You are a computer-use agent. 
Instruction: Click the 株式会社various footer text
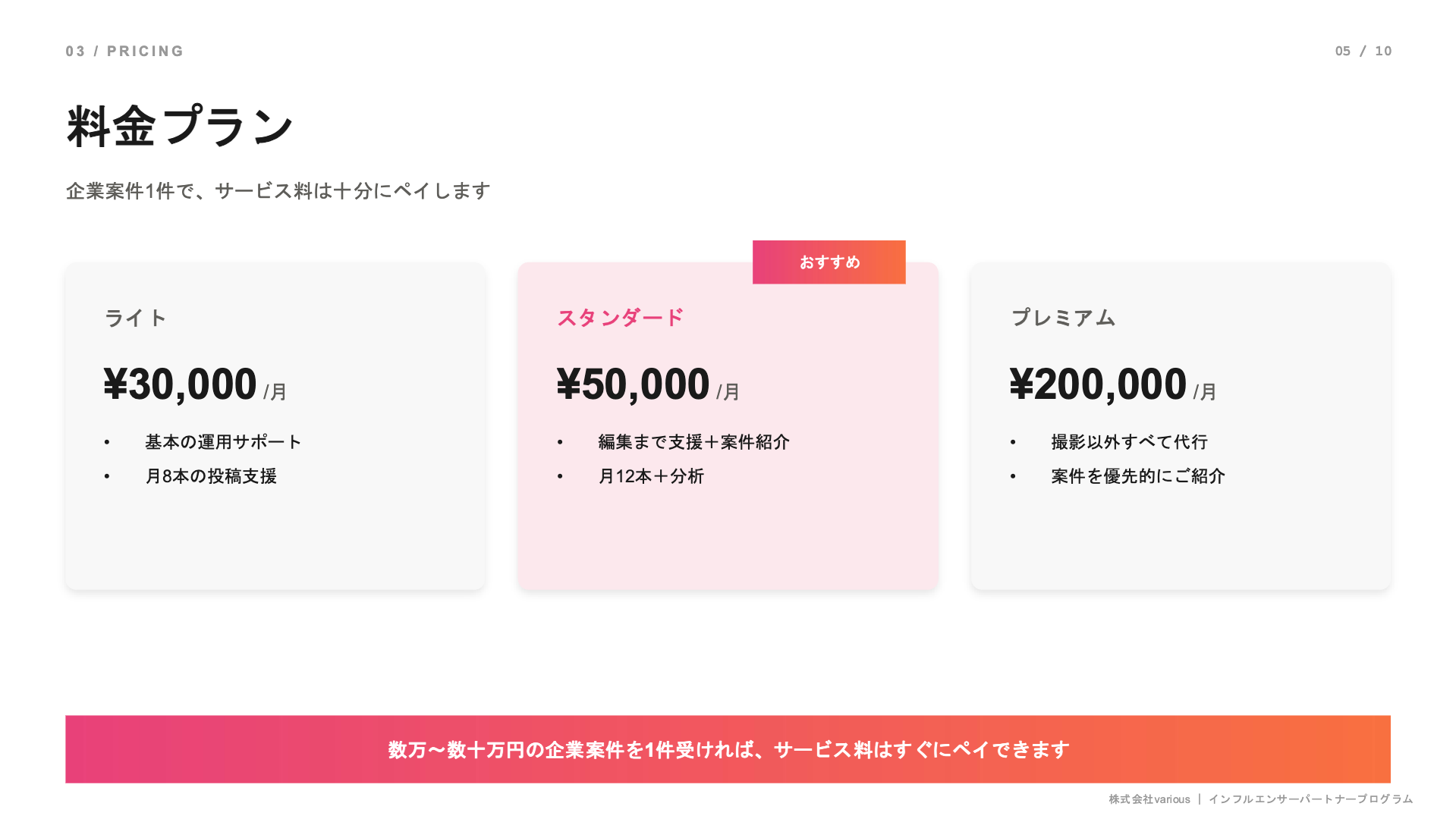(x=1149, y=799)
